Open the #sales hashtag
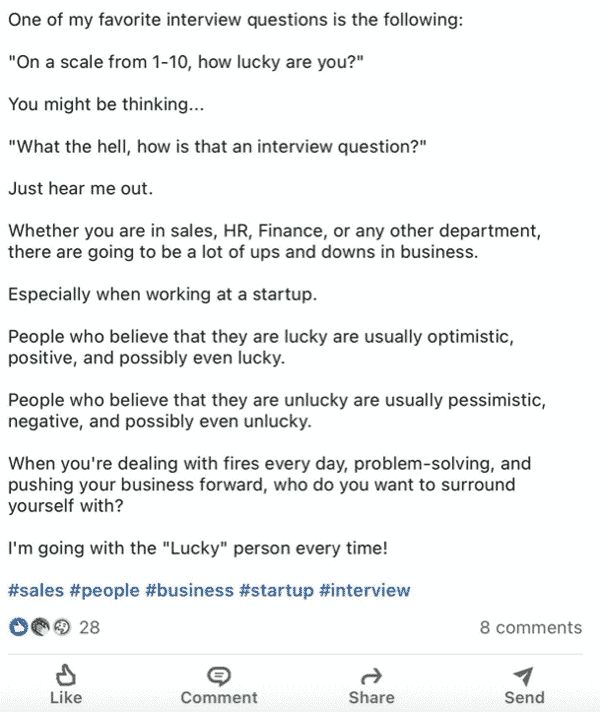Image resolution: width=600 pixels, height=712 pixels. click(36, 590)
